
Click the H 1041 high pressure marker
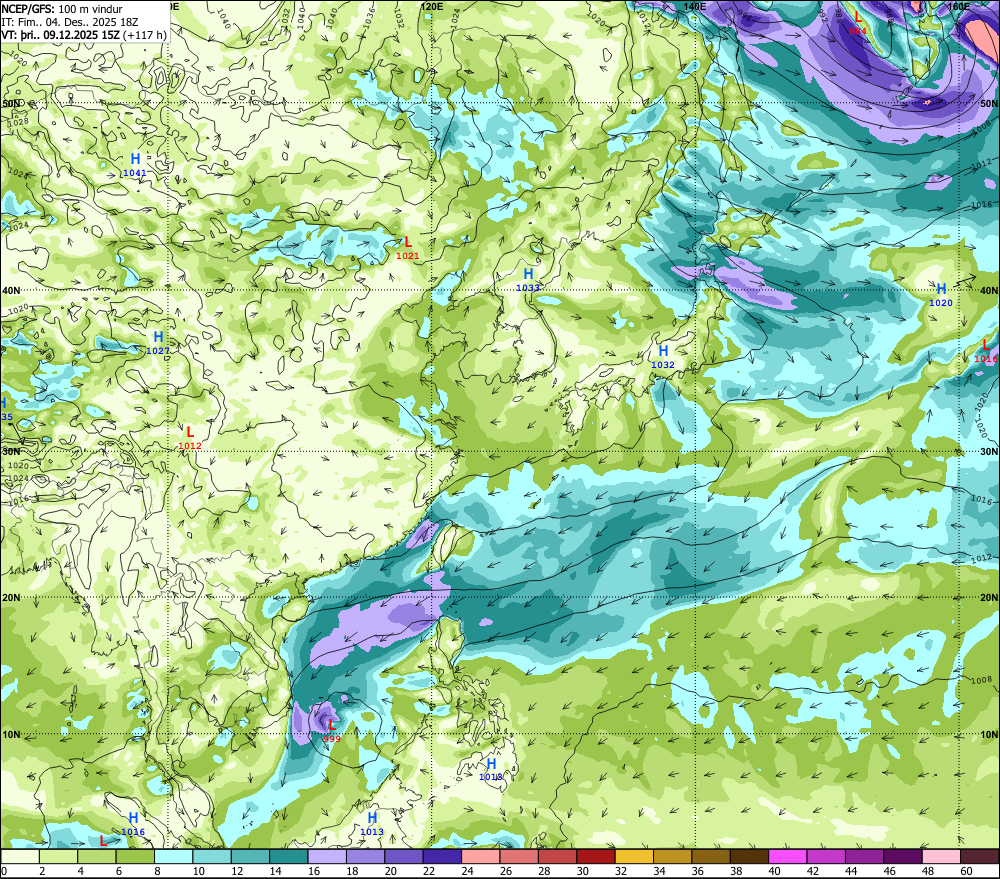(x=135, y=164)
